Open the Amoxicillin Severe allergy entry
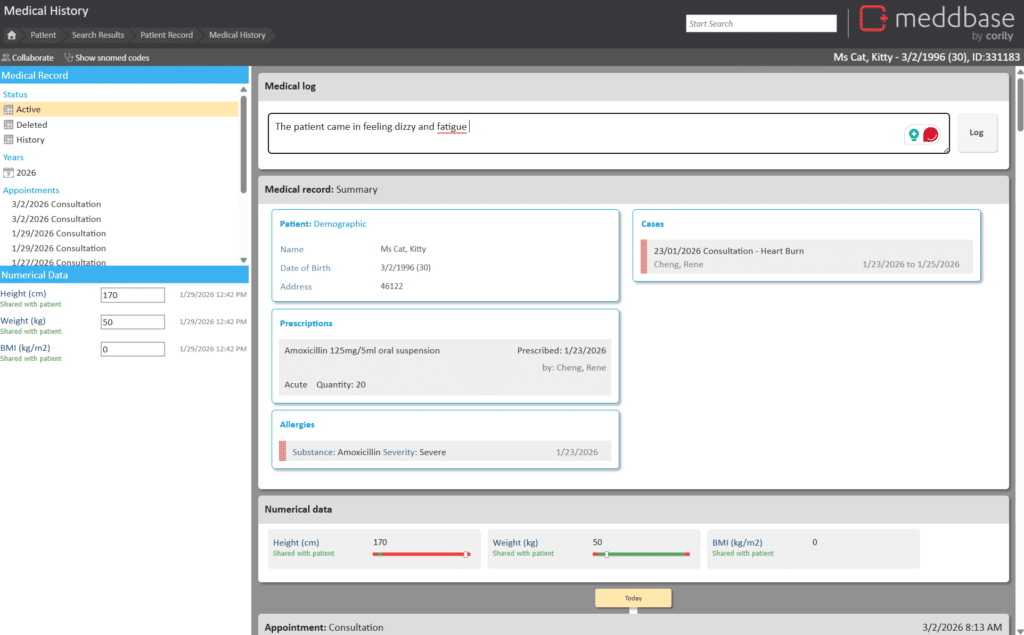The image size is (1024, 635). pyautogui.click(x=445, y=451)
